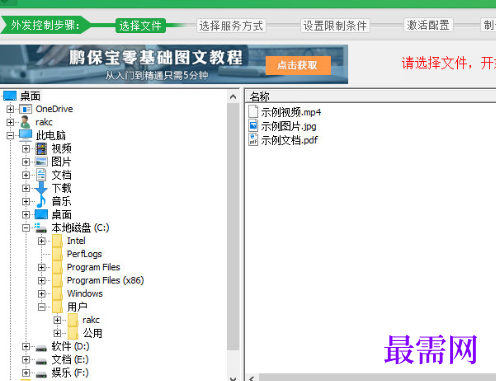Click the Program Files folder icon

[x=57, y=267]
